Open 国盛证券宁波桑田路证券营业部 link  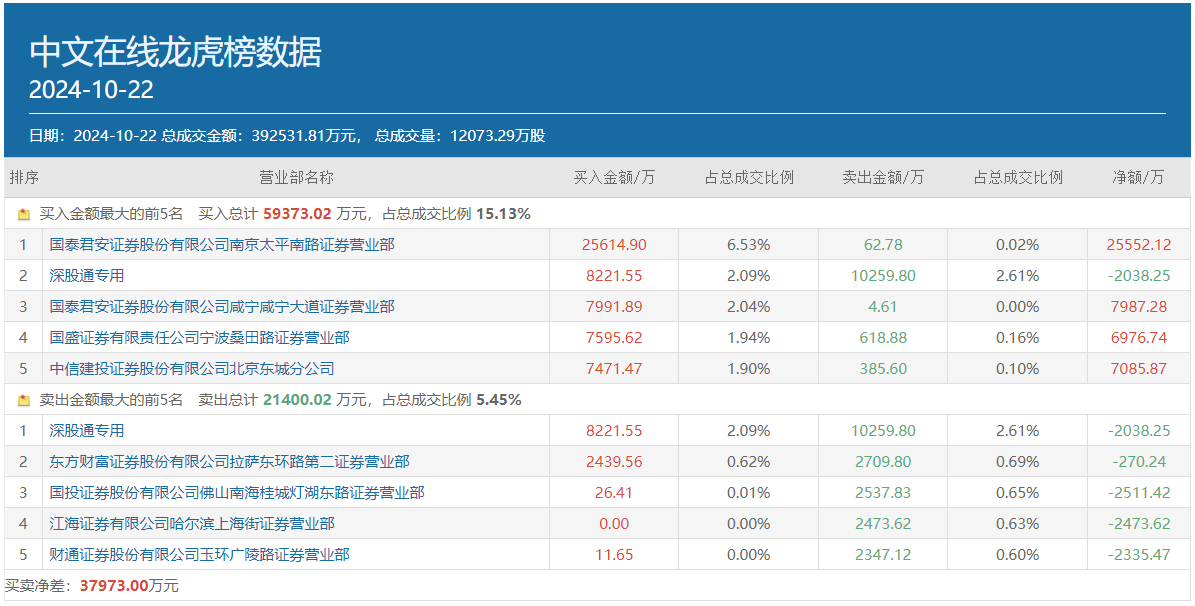pyautogui.click(x=200, y=338)
